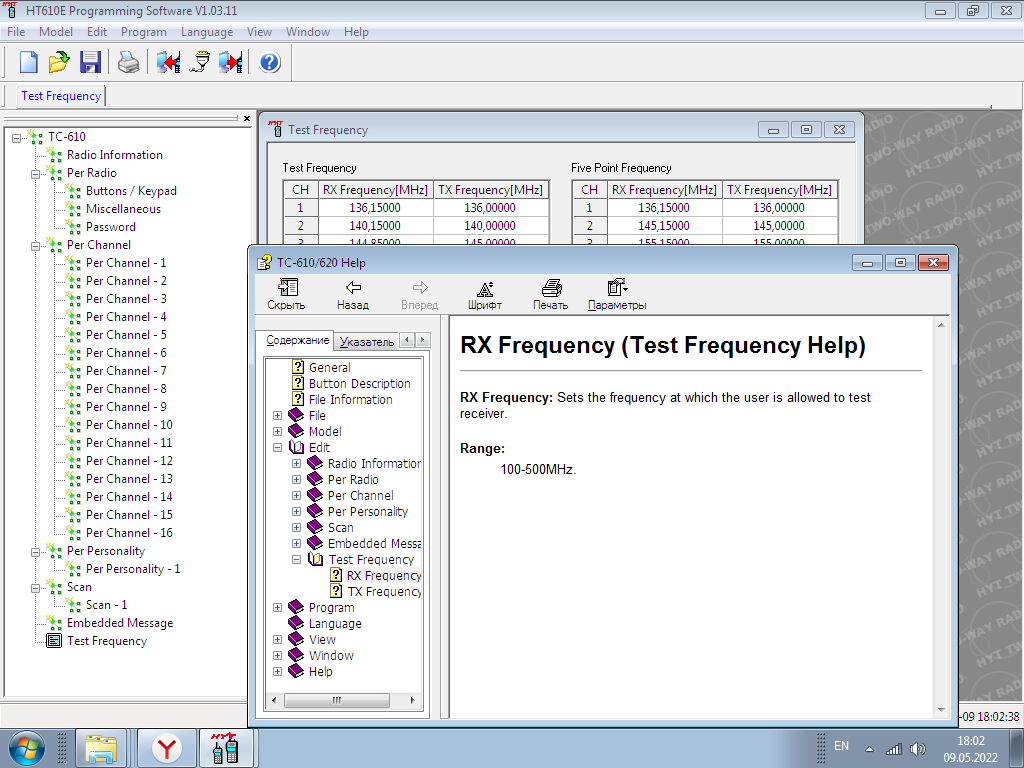This screenshot has width=1024, height=768.
Task: Click Windows Start button
Action: pyautogui.click(x=27, y=748)
